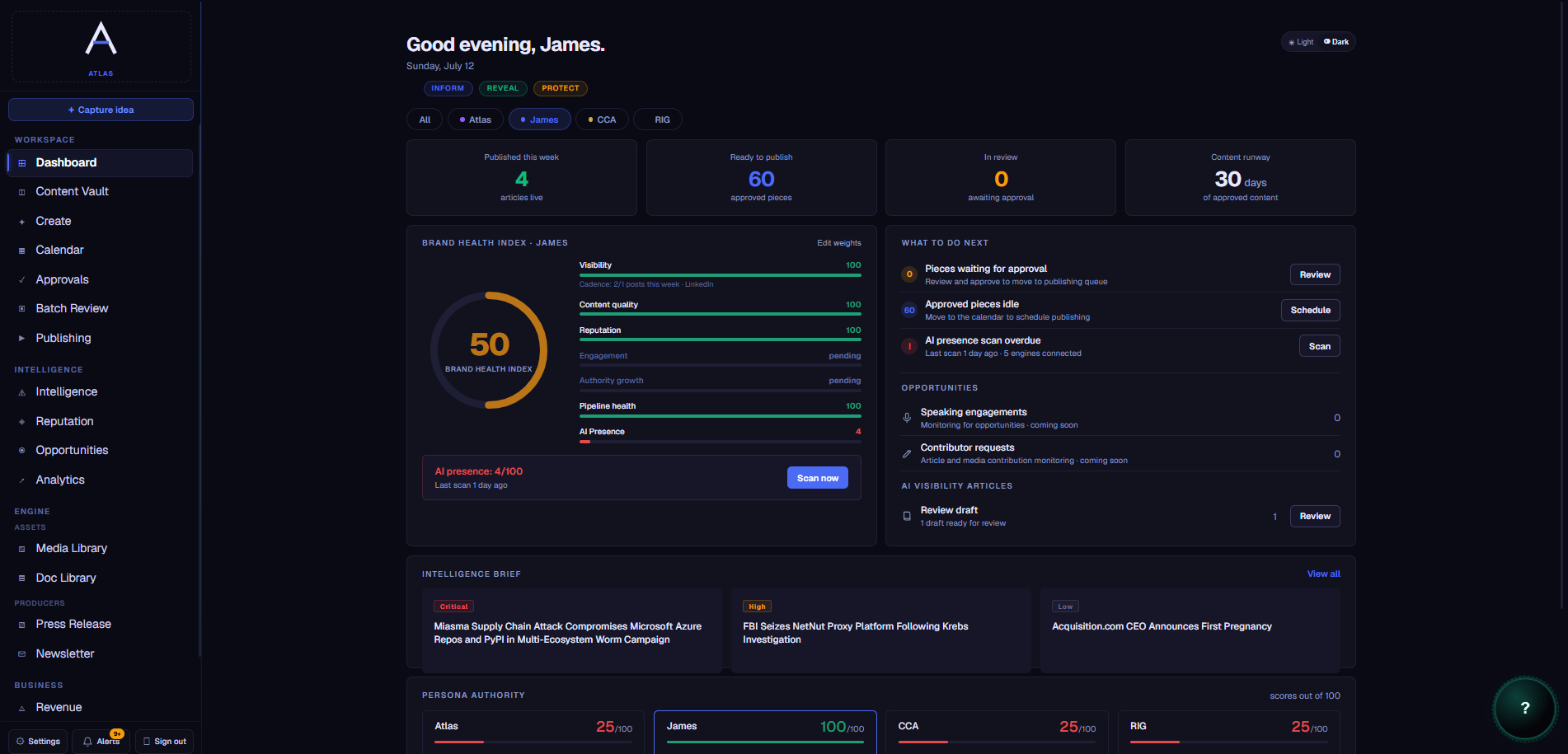The height and width of the screenshot is (754, 1568).
Task: Click Review for pieces waiting approval
Action: pos(1315,274)
